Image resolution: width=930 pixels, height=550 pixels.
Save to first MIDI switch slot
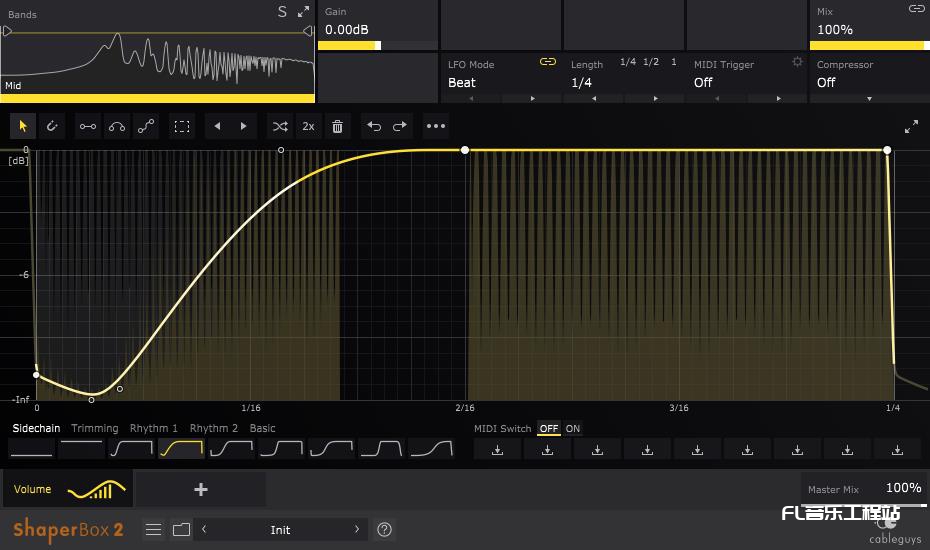pyautogui.click(x=498, y=450)
